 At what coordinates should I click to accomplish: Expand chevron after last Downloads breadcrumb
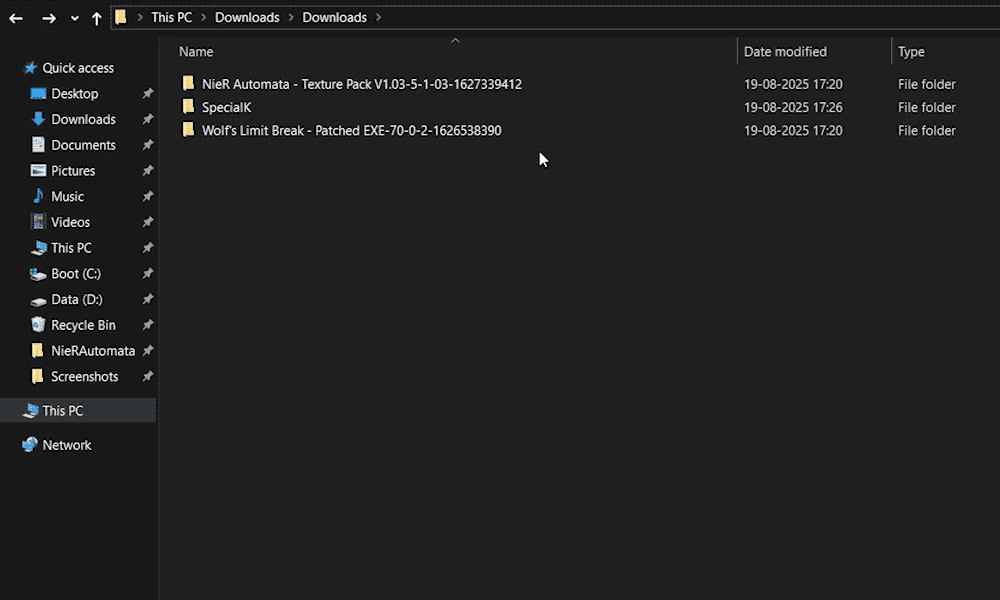378,17
